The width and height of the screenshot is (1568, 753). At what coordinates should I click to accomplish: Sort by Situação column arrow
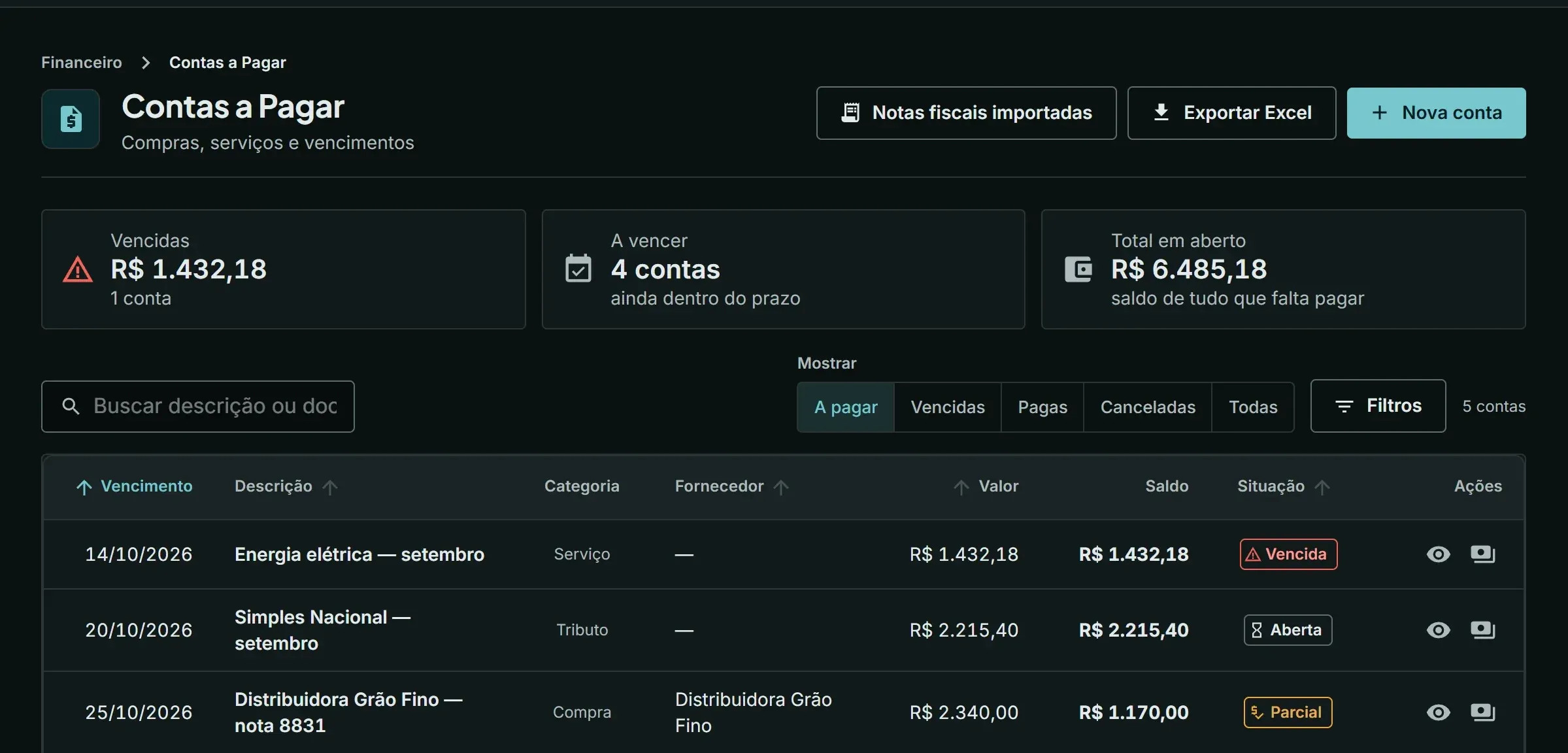(x=1322, y=487)
